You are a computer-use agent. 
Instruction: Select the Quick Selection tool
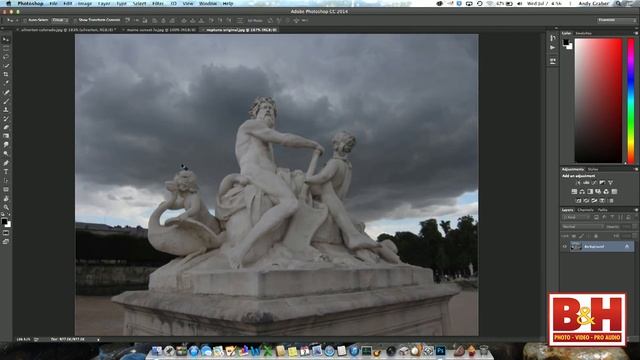pyautogui.click(x=6, y=66)
